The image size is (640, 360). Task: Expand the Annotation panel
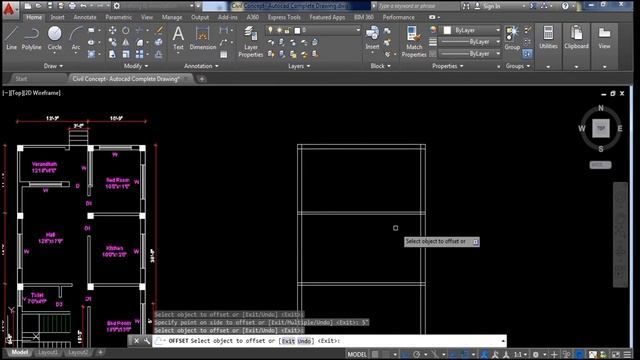201,66
